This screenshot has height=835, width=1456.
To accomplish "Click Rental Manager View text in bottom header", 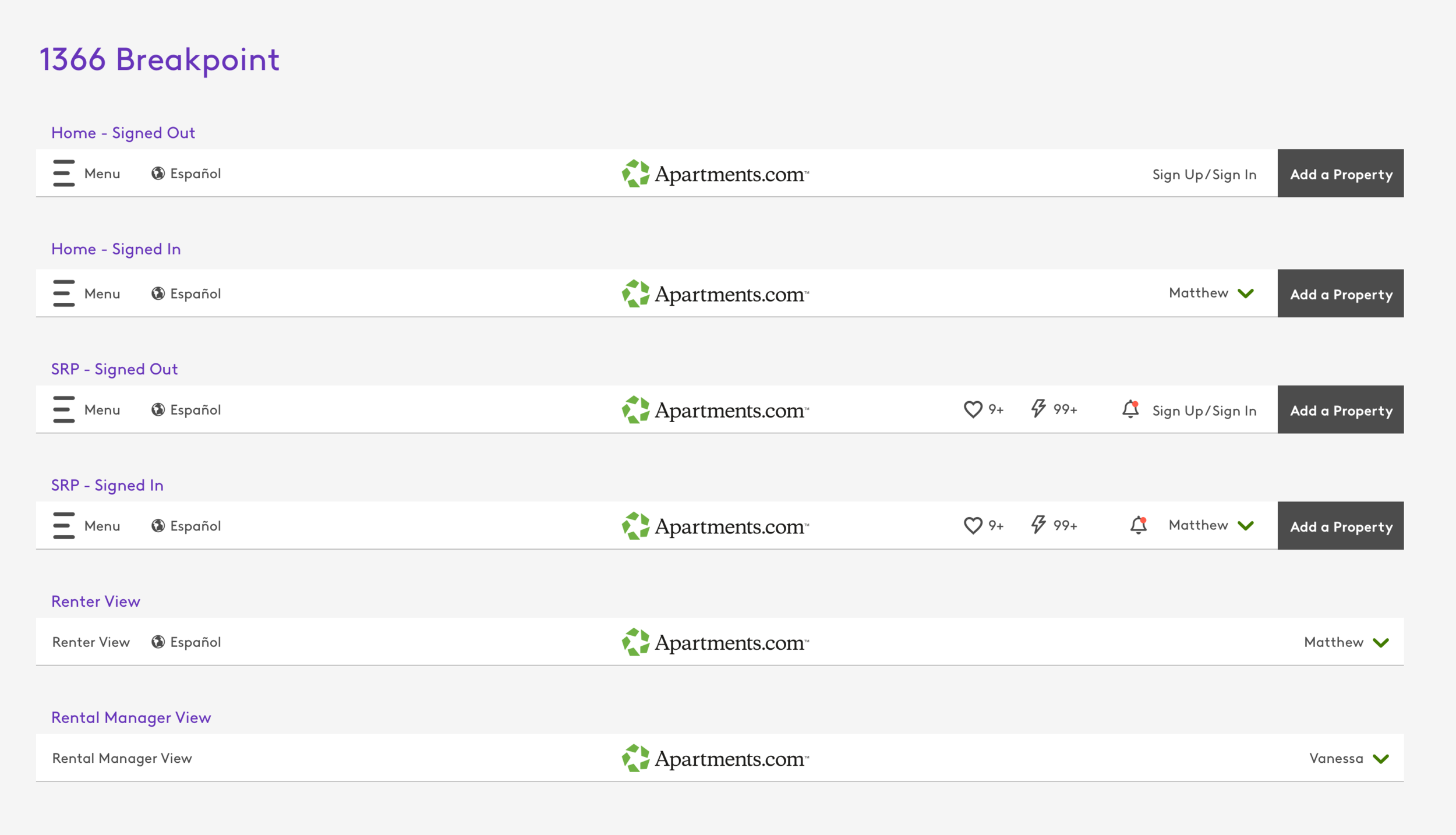I will (x=122, y=758).
